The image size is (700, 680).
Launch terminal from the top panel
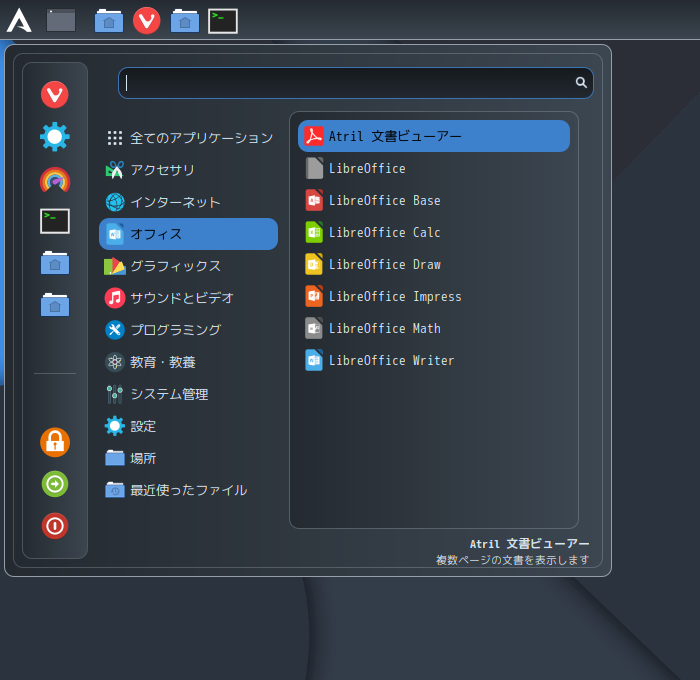223,21
